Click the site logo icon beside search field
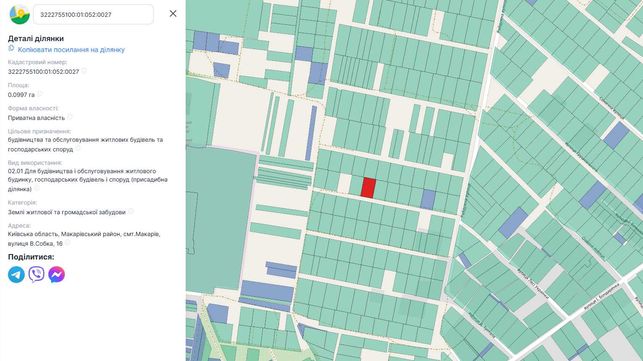The height and width of the screenshot is (361, 643). click(19, 14)
